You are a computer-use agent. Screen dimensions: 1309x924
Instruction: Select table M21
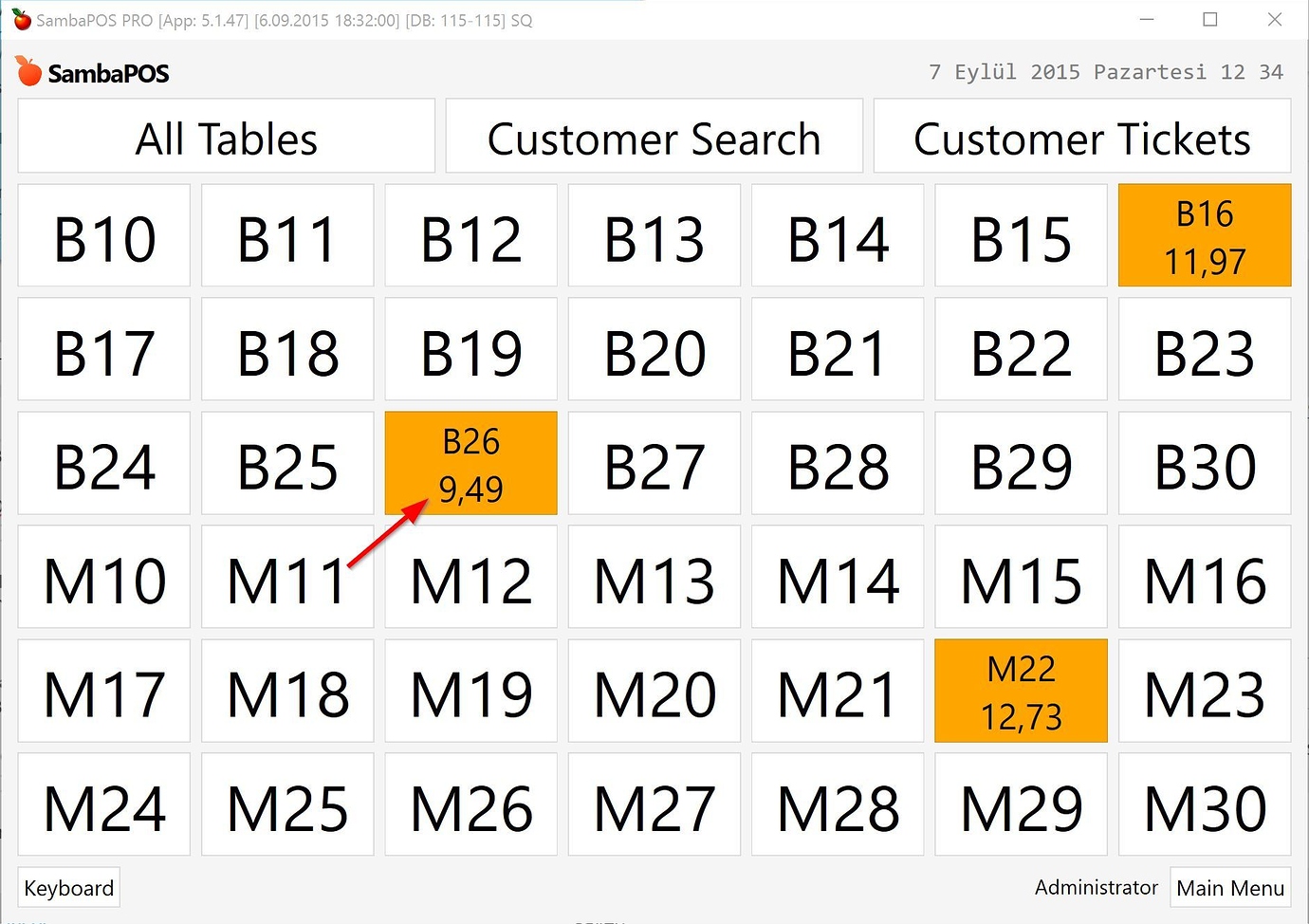pyautogui.click(x=838, y=691)
